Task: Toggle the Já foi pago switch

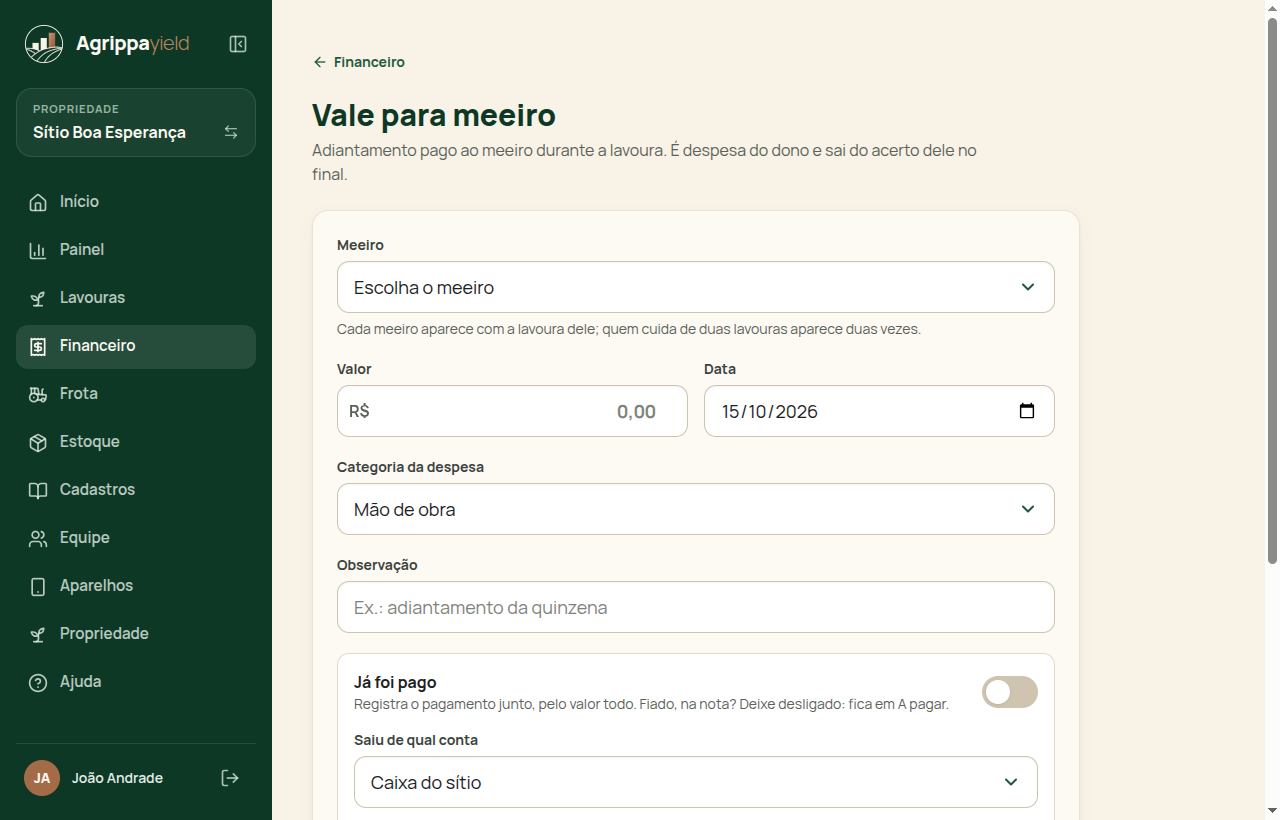Action: pos(1010,692)
